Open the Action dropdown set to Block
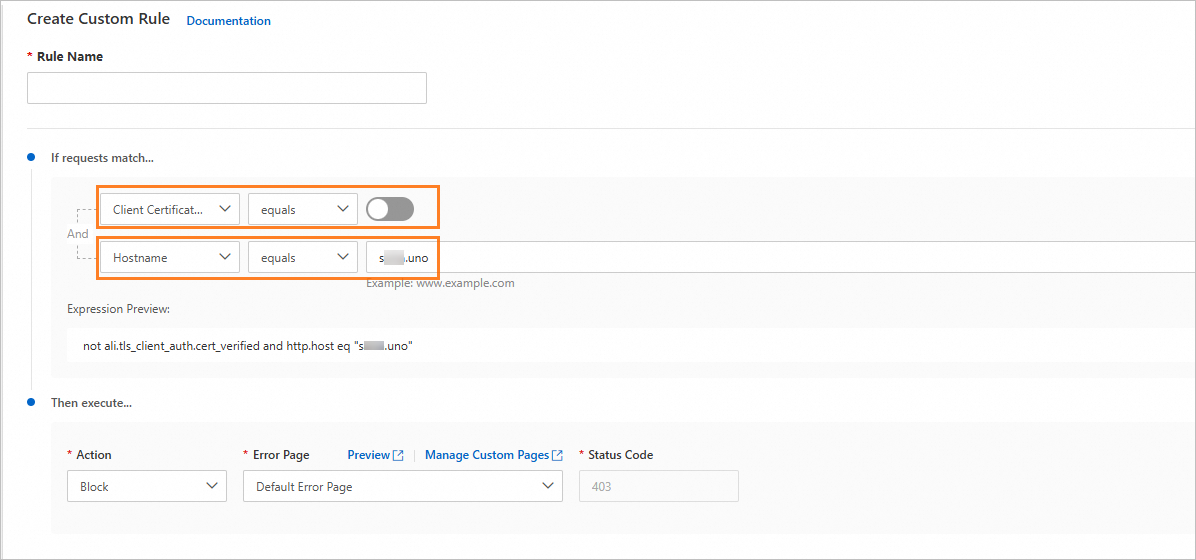The width and height of the screenshot is (1196, 560). [x=147, y=486]
